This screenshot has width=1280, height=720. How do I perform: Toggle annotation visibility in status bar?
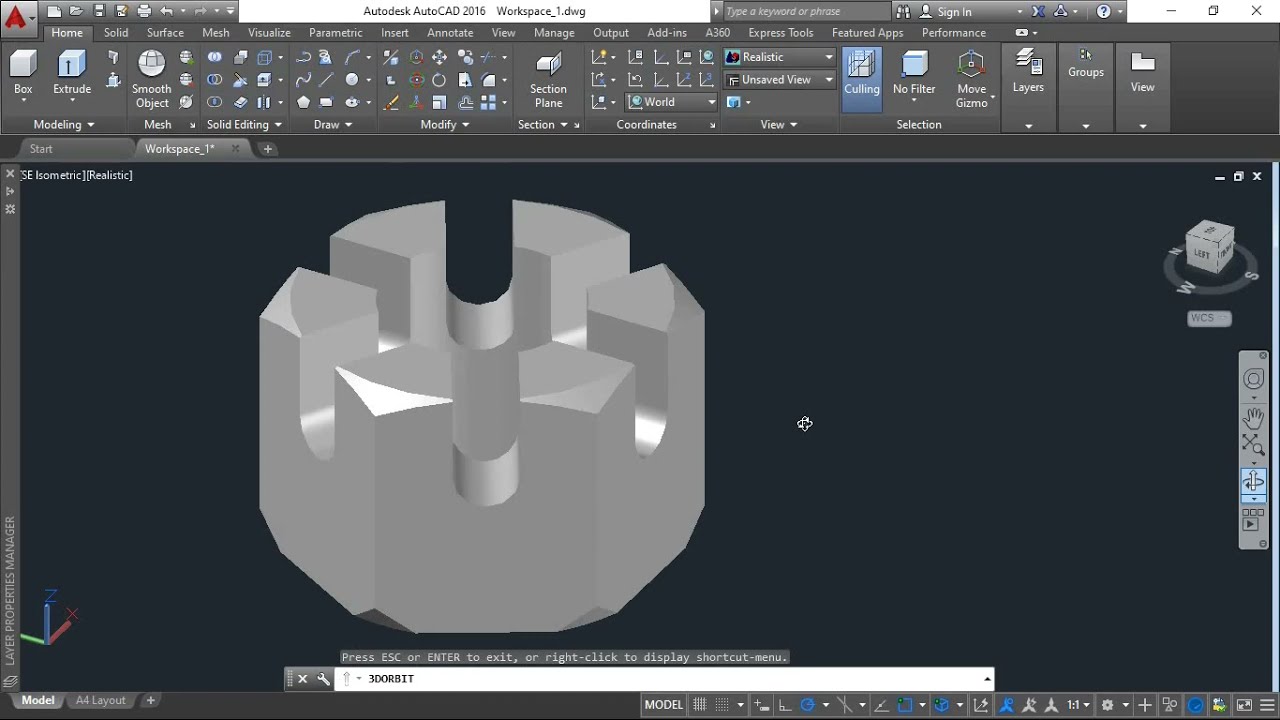pos(1007,705)
